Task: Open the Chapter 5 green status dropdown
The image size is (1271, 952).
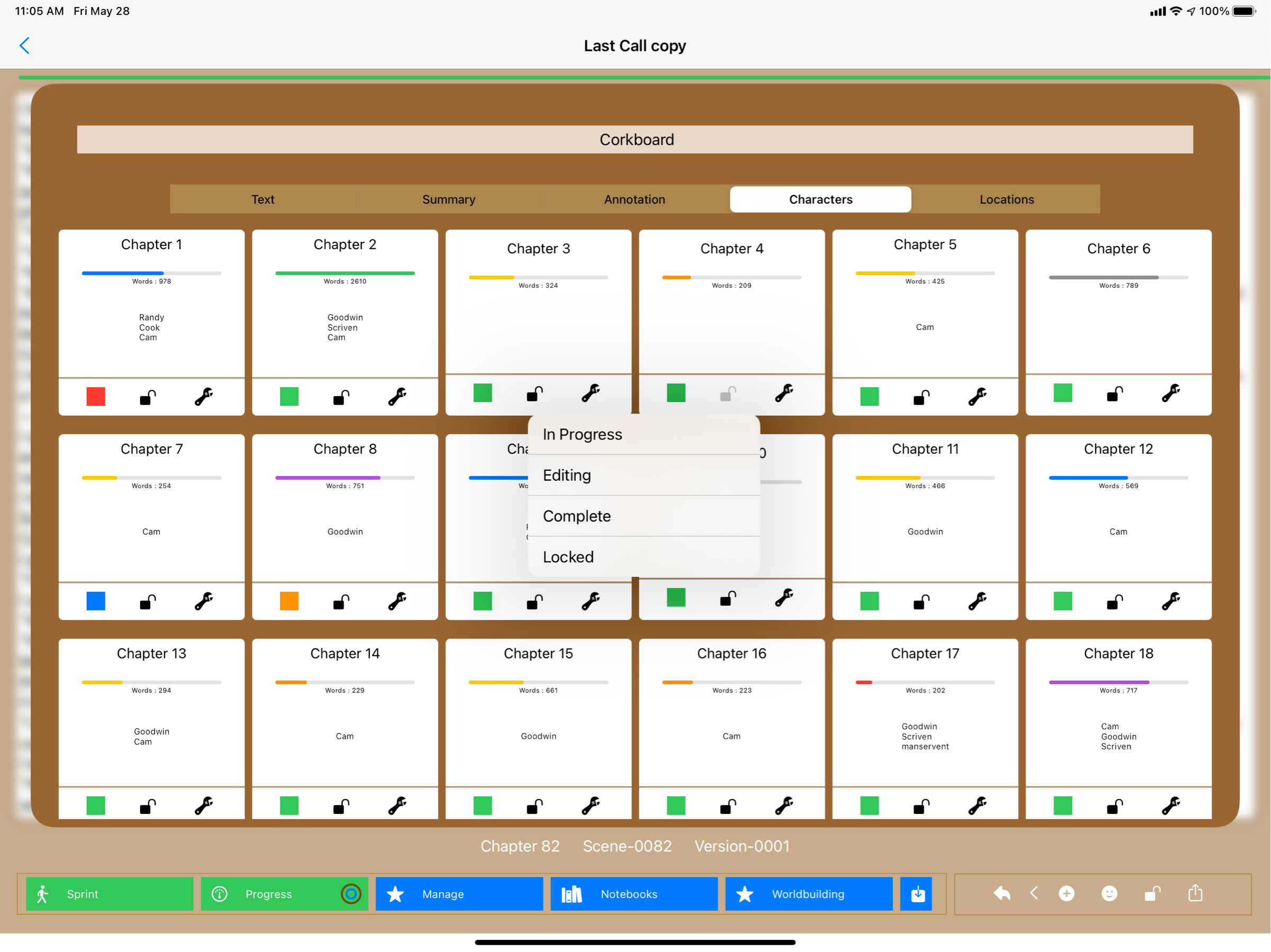Action: coord(869,397)
